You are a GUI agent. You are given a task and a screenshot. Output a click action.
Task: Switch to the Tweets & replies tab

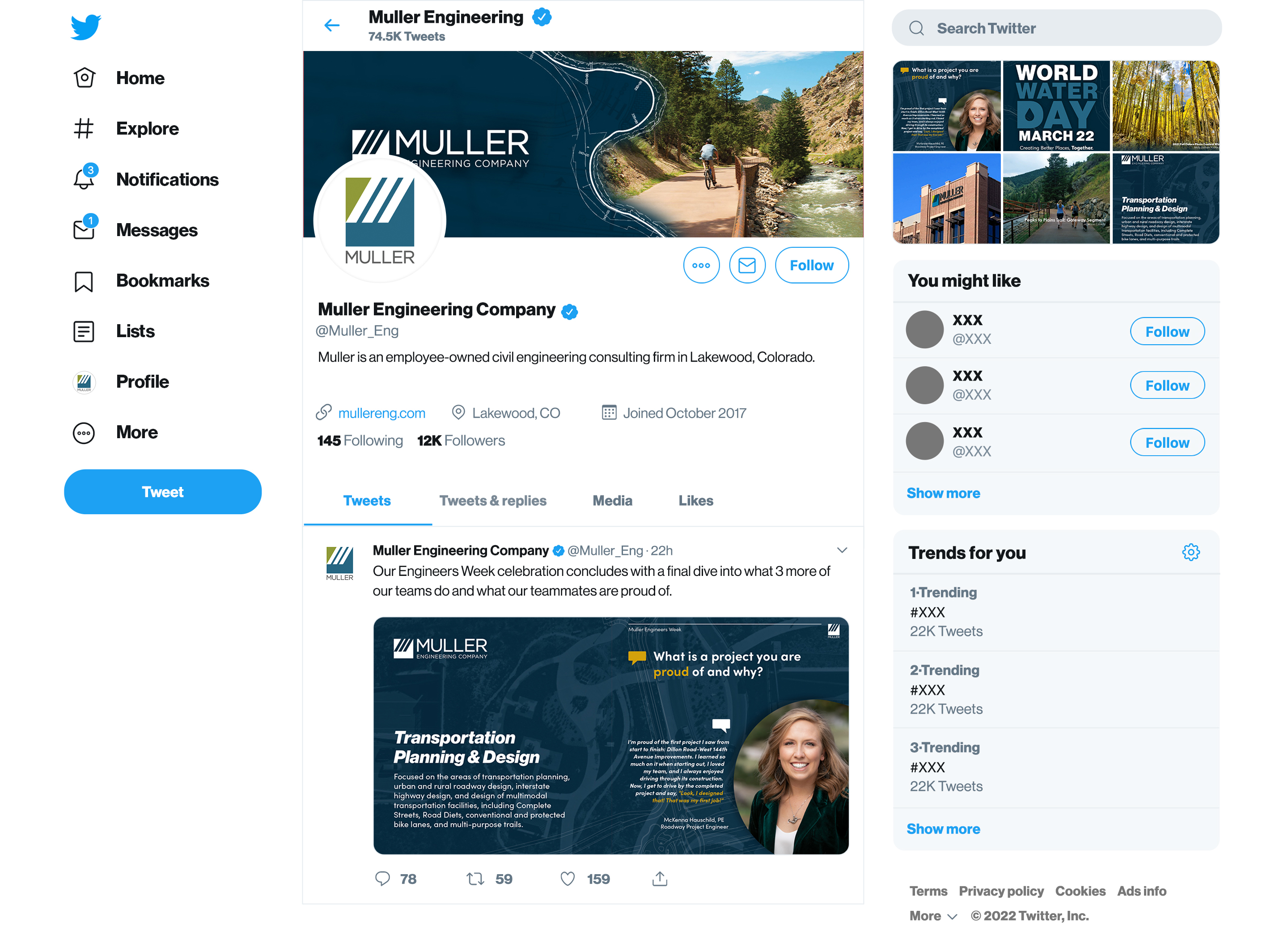pyautogui.click(x=492, y=500)
